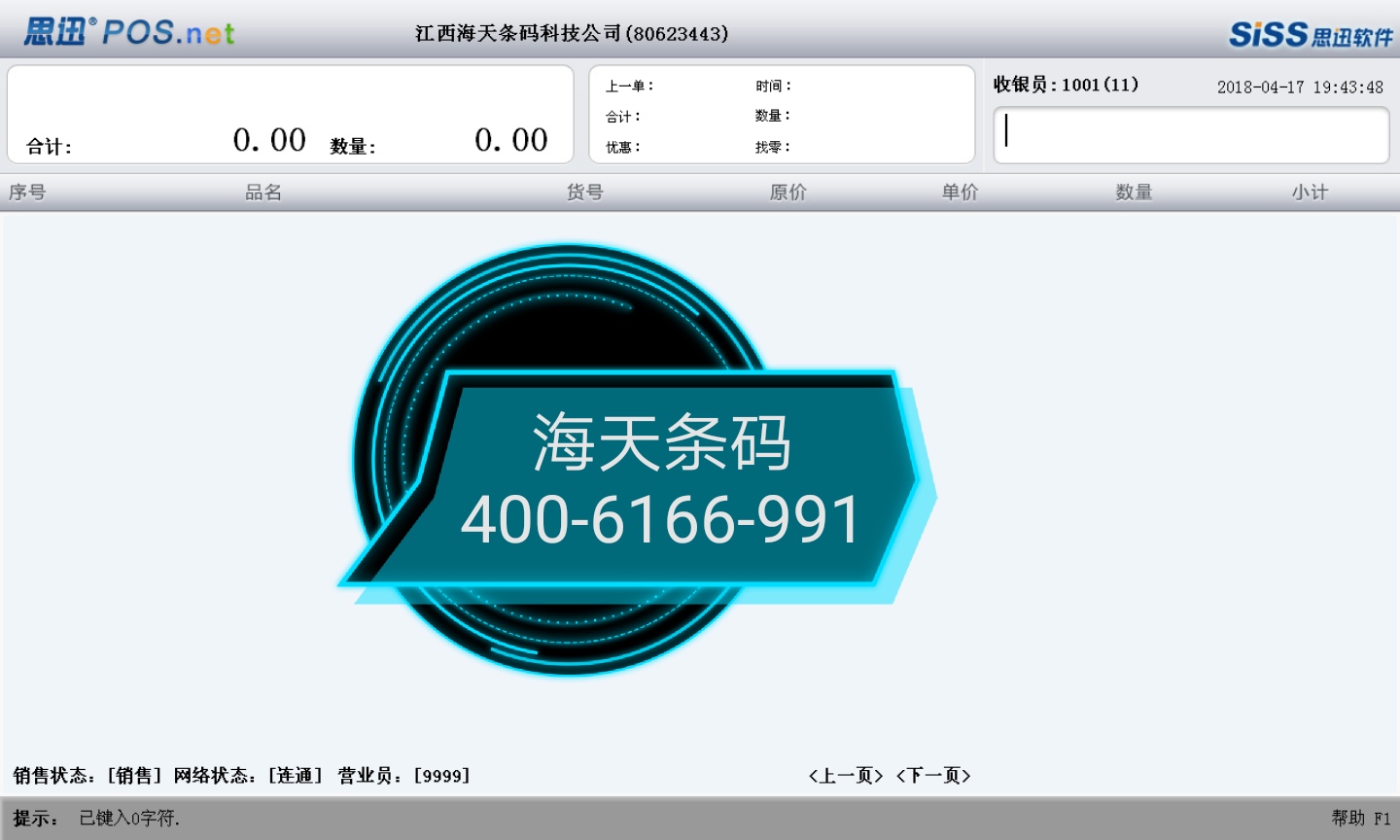Viewport: 1400px width, 840px height.
Task: Click the 思迅 POS.net logo
Action: pos(129,32)
